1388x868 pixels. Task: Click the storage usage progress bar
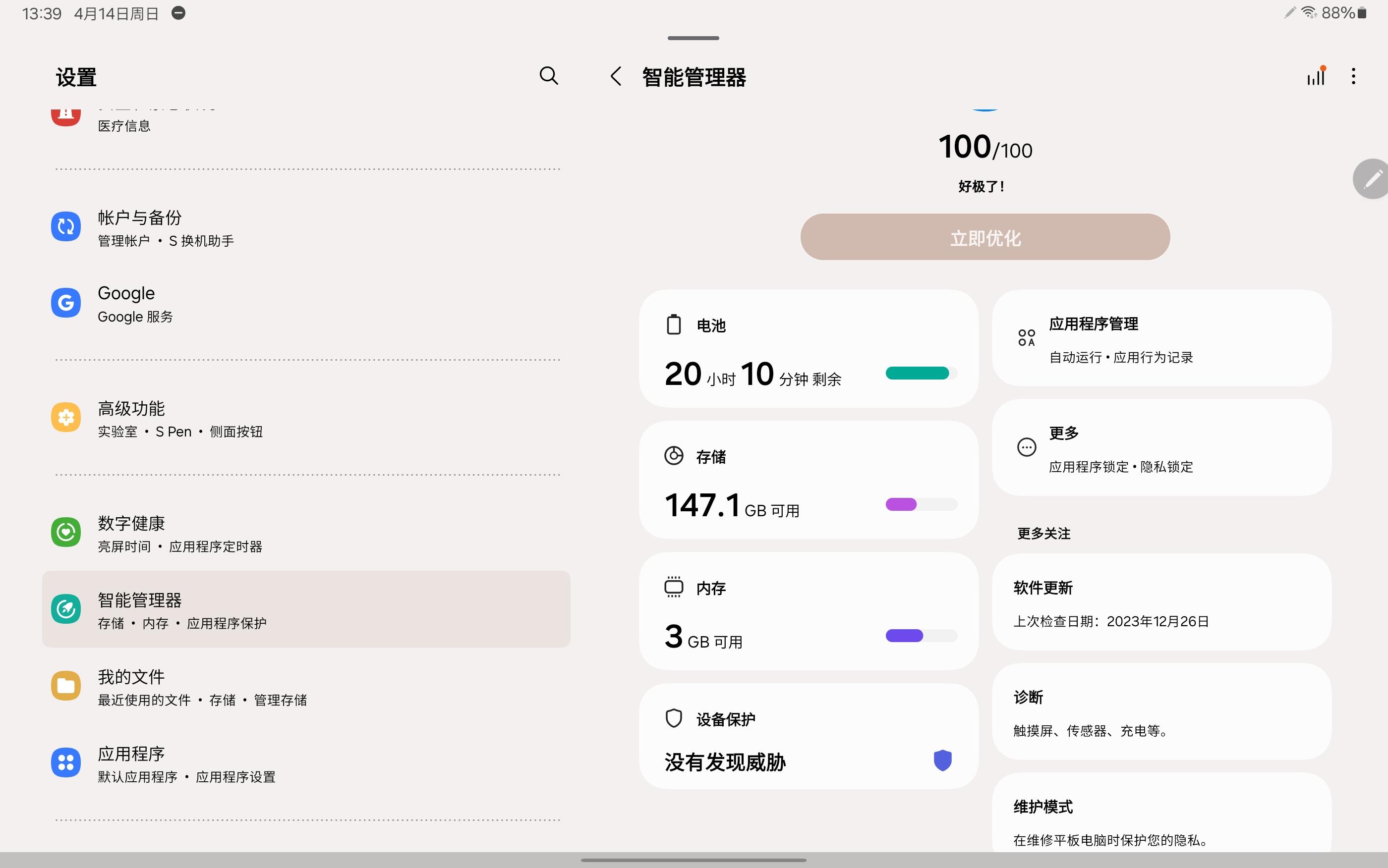click(921, 505)
